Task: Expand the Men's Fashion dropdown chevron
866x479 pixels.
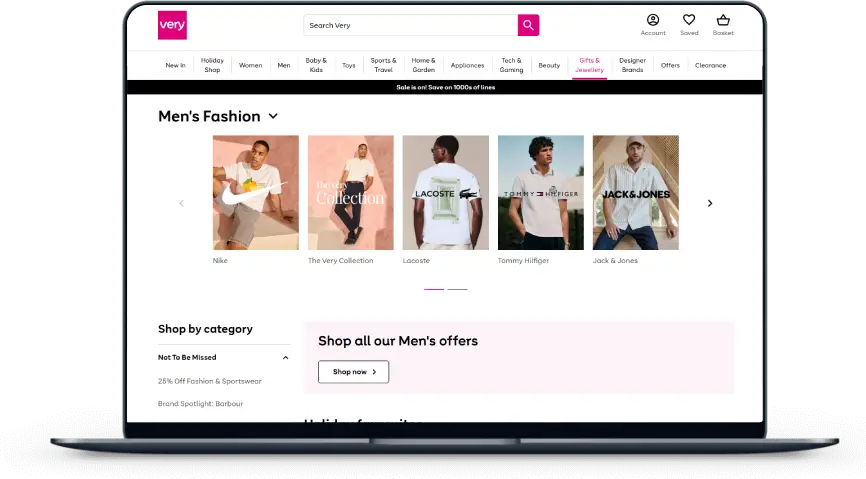Action: [273, 117]
